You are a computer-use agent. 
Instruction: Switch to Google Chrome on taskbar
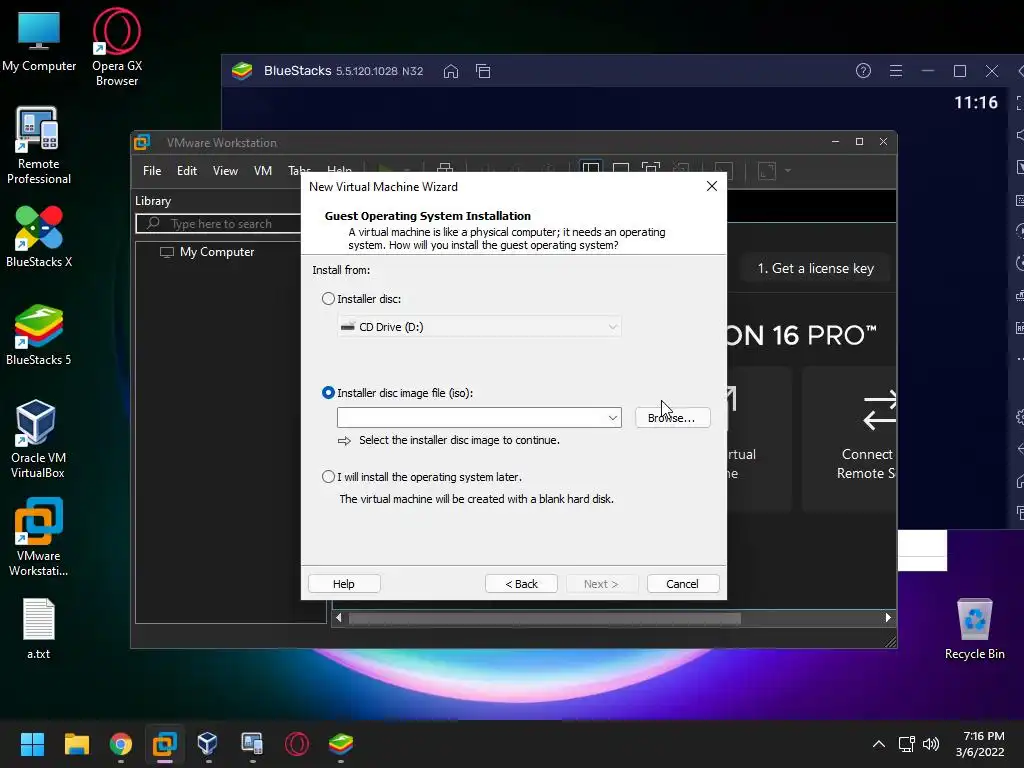tap(121, 744)
